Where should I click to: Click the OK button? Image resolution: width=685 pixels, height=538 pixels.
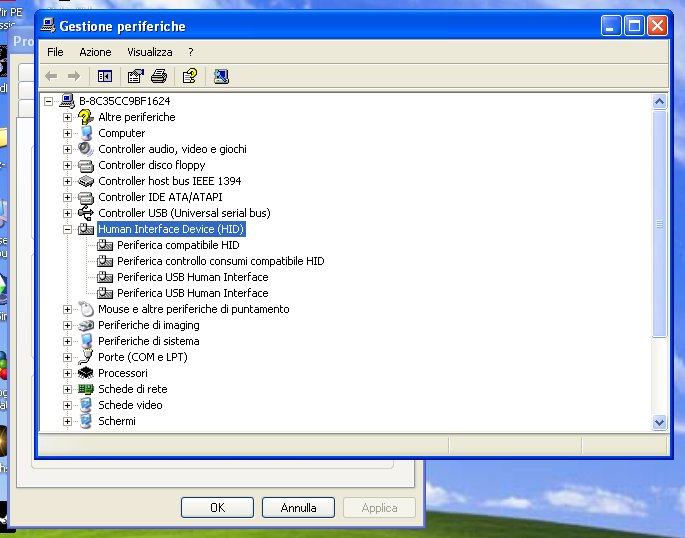[217, 508]
